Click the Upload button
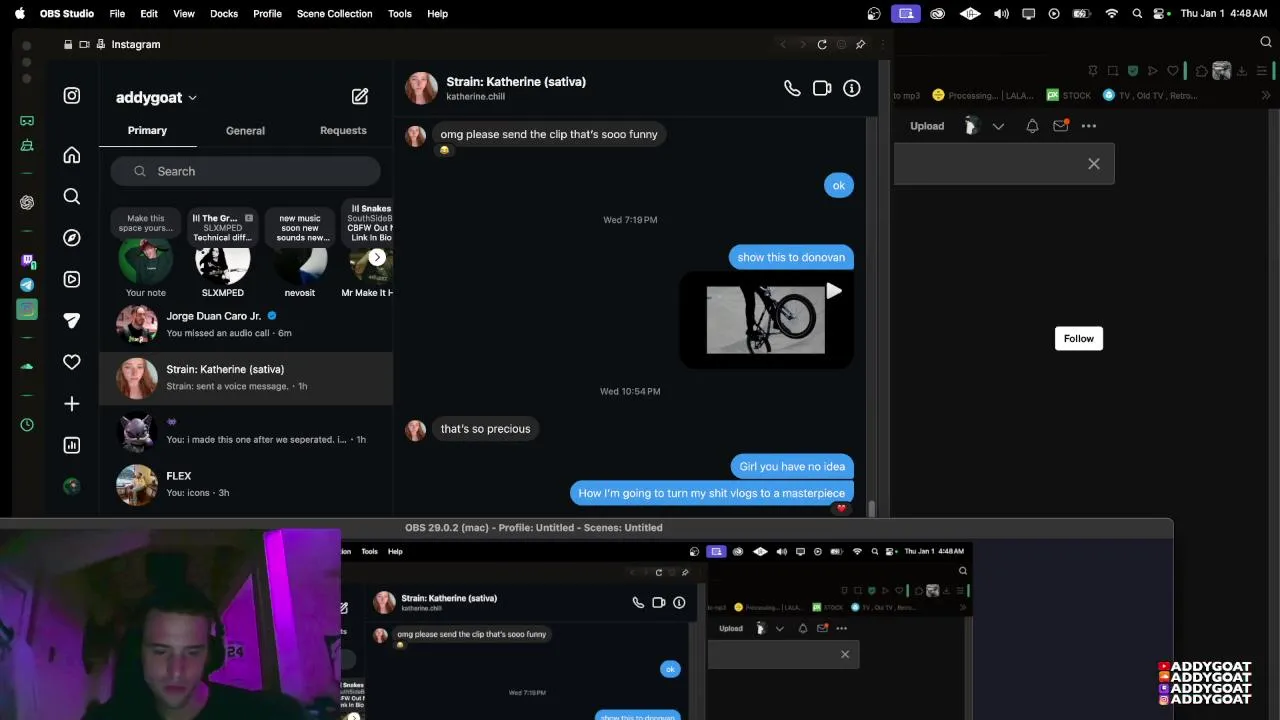Screen dimensions: 1280x720 tap(927, 126)
